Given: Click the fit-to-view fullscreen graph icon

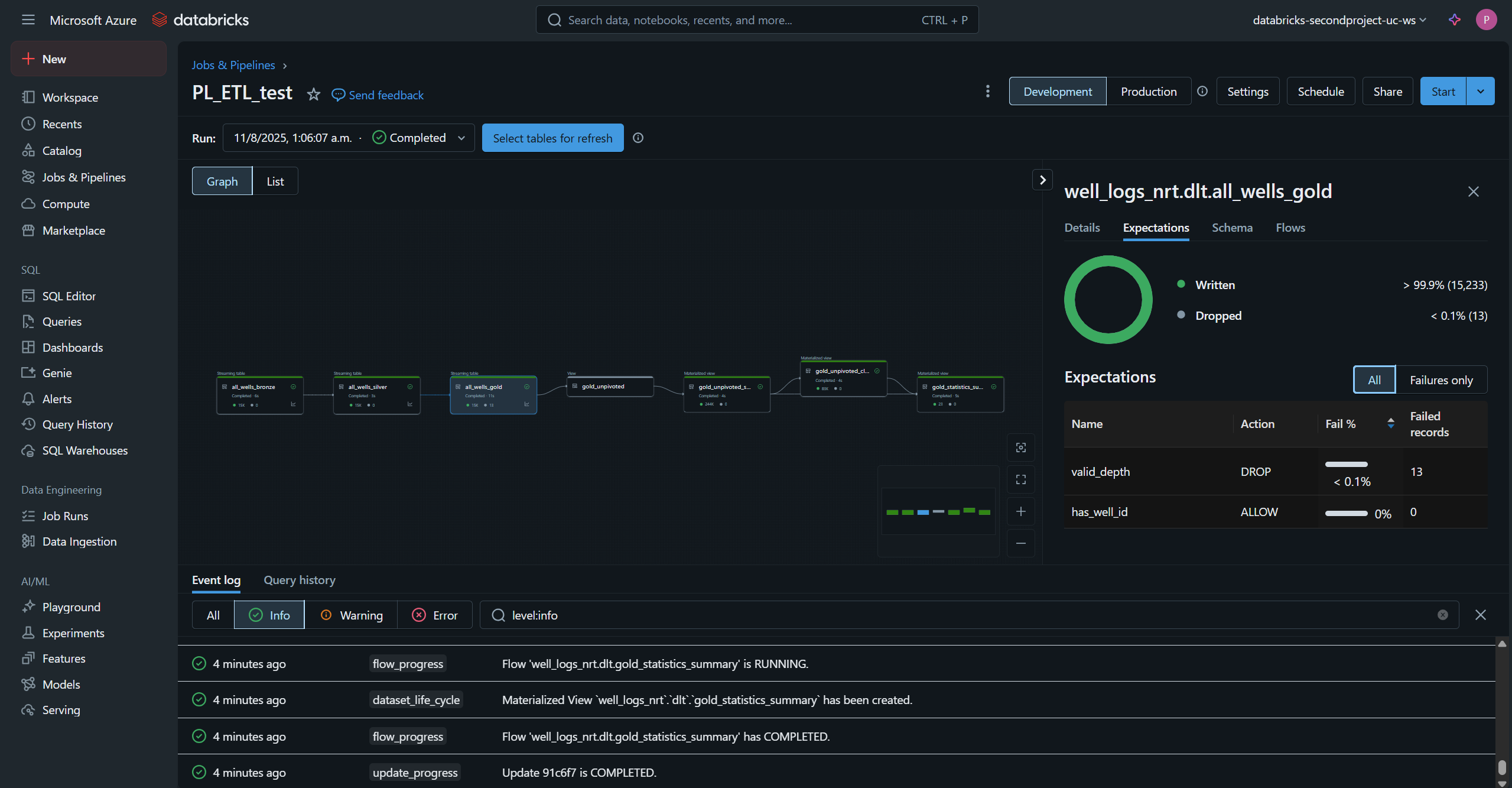Looking at the screenshot, I should click(x=1020, y=479).
